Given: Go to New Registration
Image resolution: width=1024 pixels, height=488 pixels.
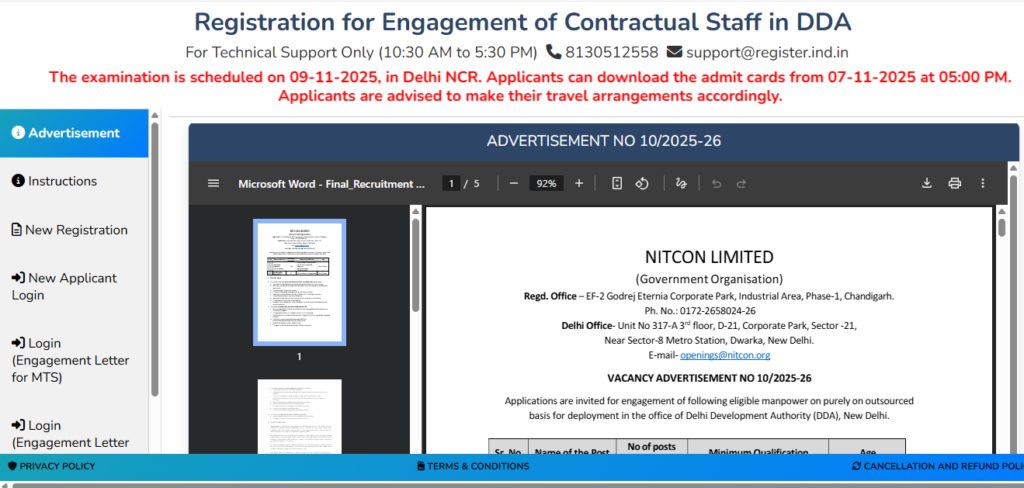Looking at the screenshot, I should pos(74,230).
